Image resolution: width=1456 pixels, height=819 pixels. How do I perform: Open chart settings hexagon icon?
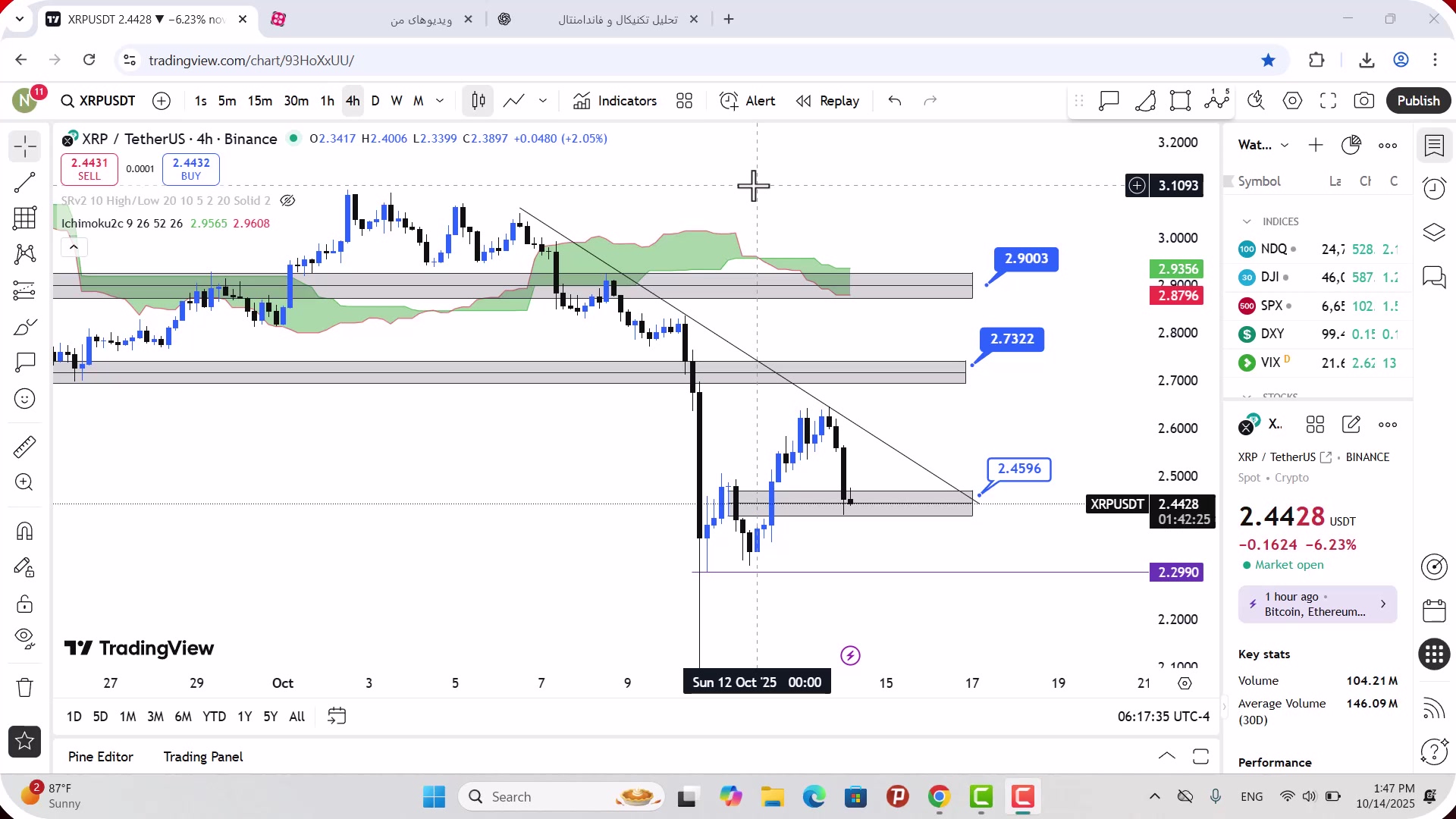click(x=1292, y=101)
